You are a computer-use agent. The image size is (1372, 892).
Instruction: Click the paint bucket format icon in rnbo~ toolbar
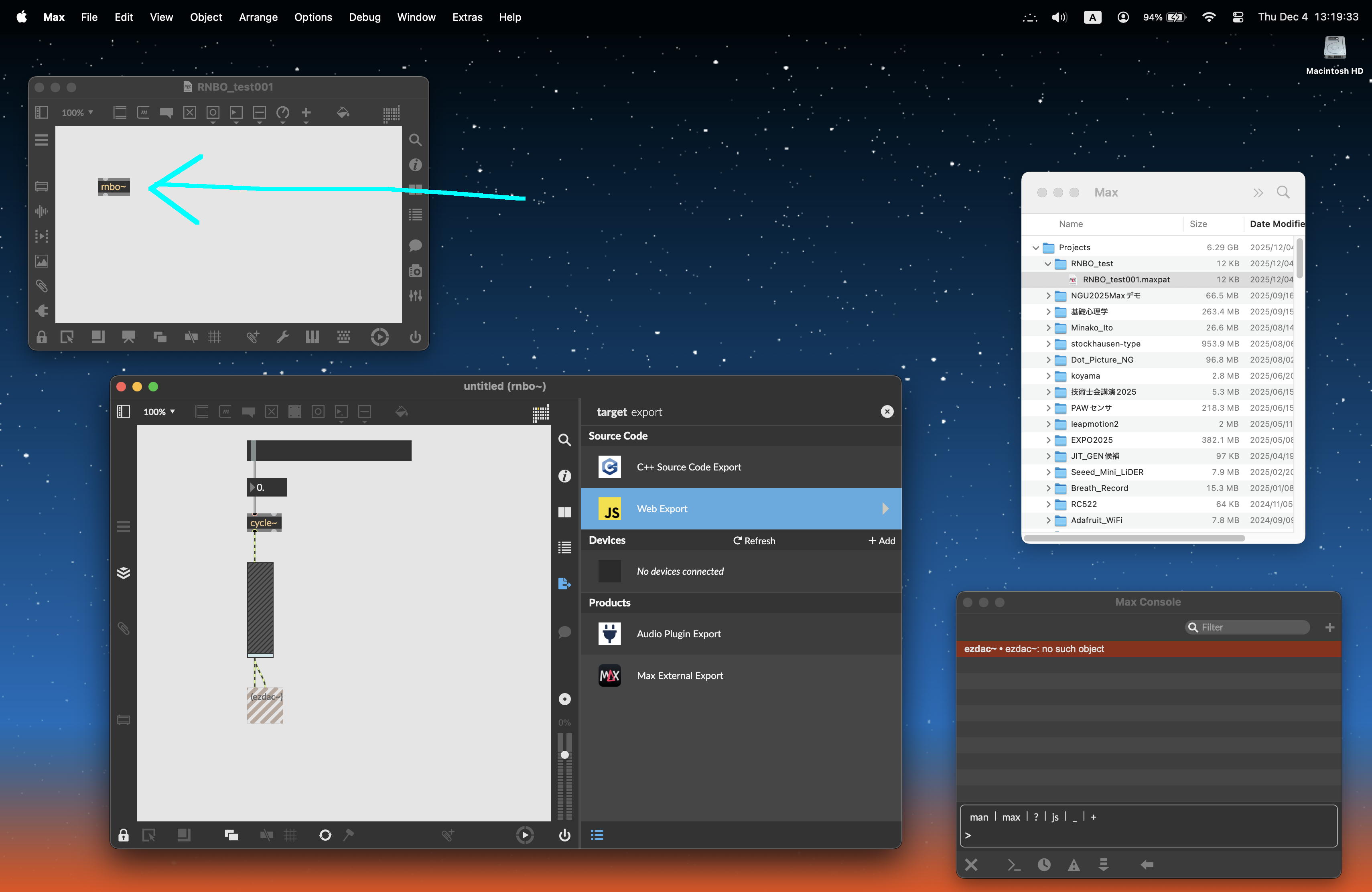(x=402, y=412)
